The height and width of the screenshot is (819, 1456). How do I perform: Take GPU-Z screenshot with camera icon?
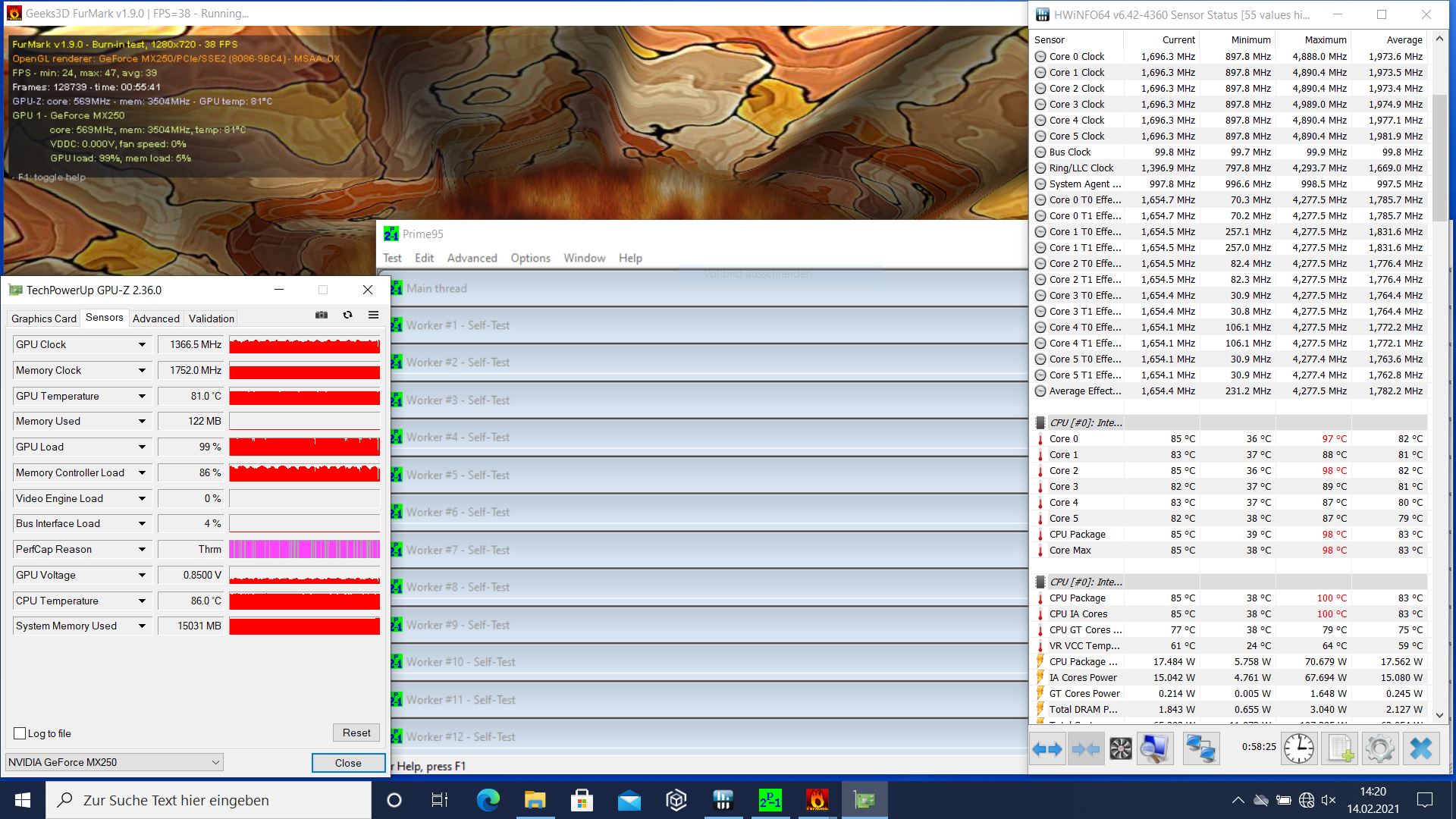(x=322, y=315)
